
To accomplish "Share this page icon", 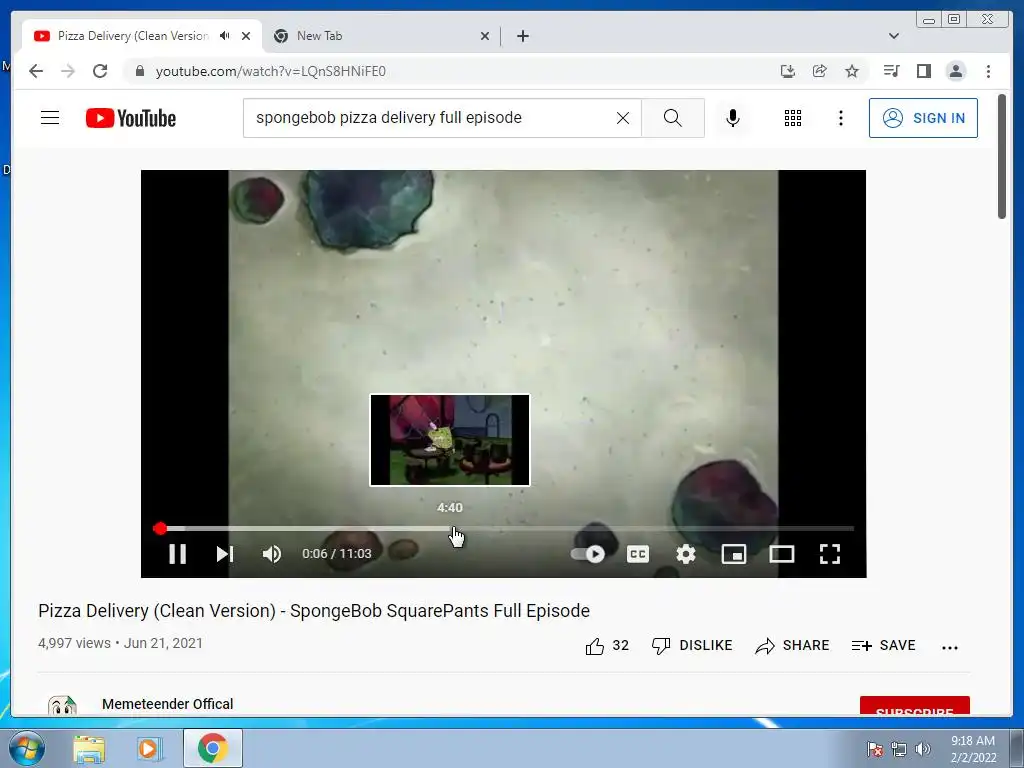I will point(820,71).
